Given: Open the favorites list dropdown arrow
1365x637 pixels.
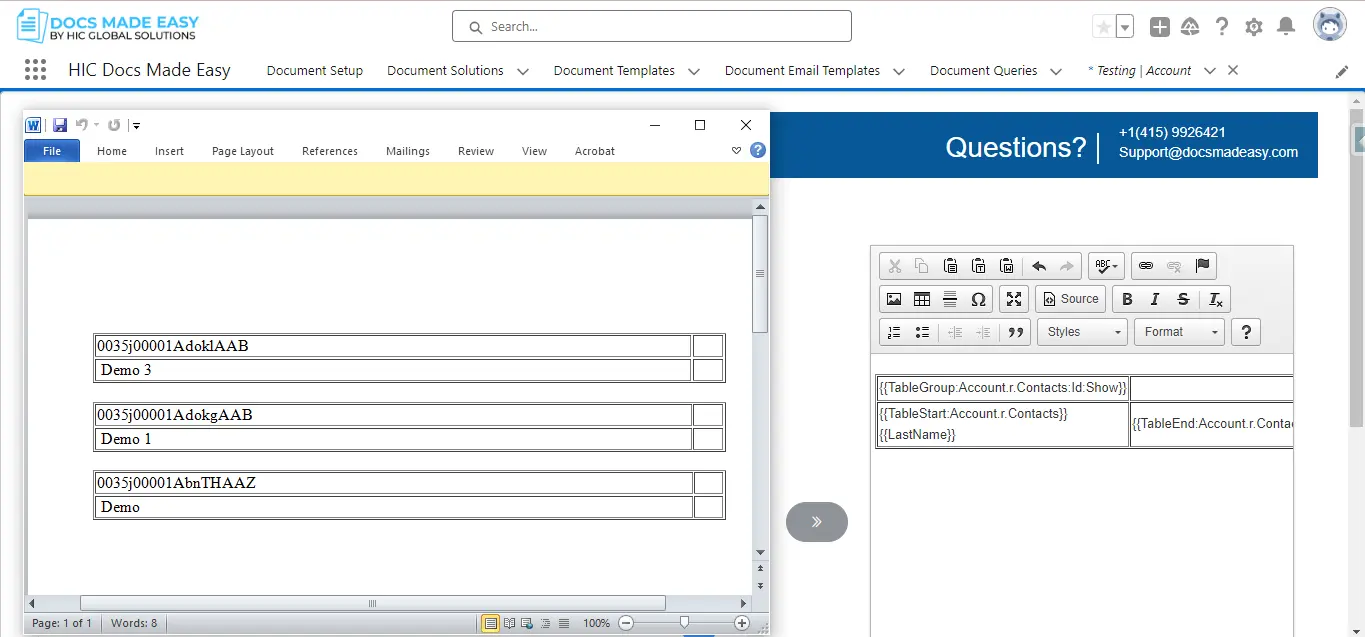Looking at the screenshot, I should pyautogui.click(x=1125, y=27).
